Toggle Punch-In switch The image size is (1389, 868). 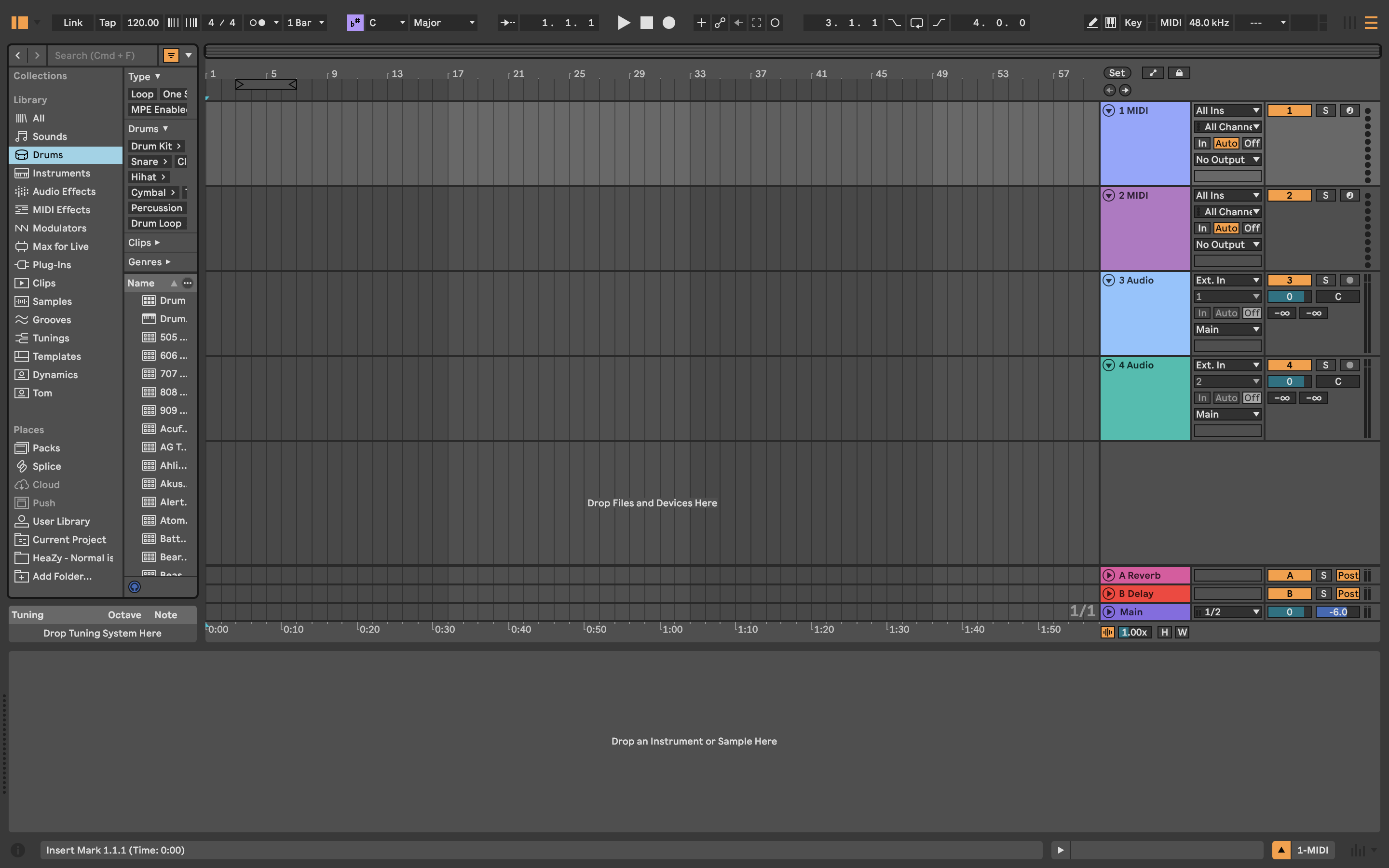(894, 22)
